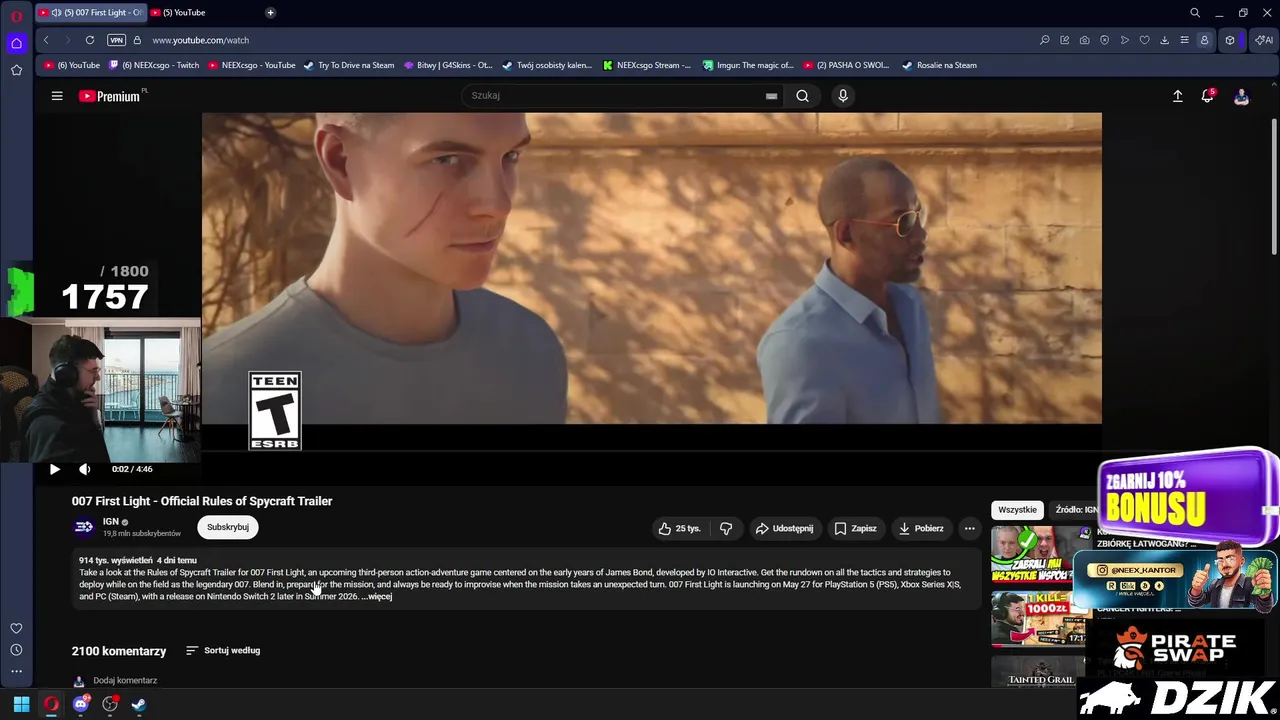Go back with the browser back arrow
The image size is (1280, 720).
point(46,40)
